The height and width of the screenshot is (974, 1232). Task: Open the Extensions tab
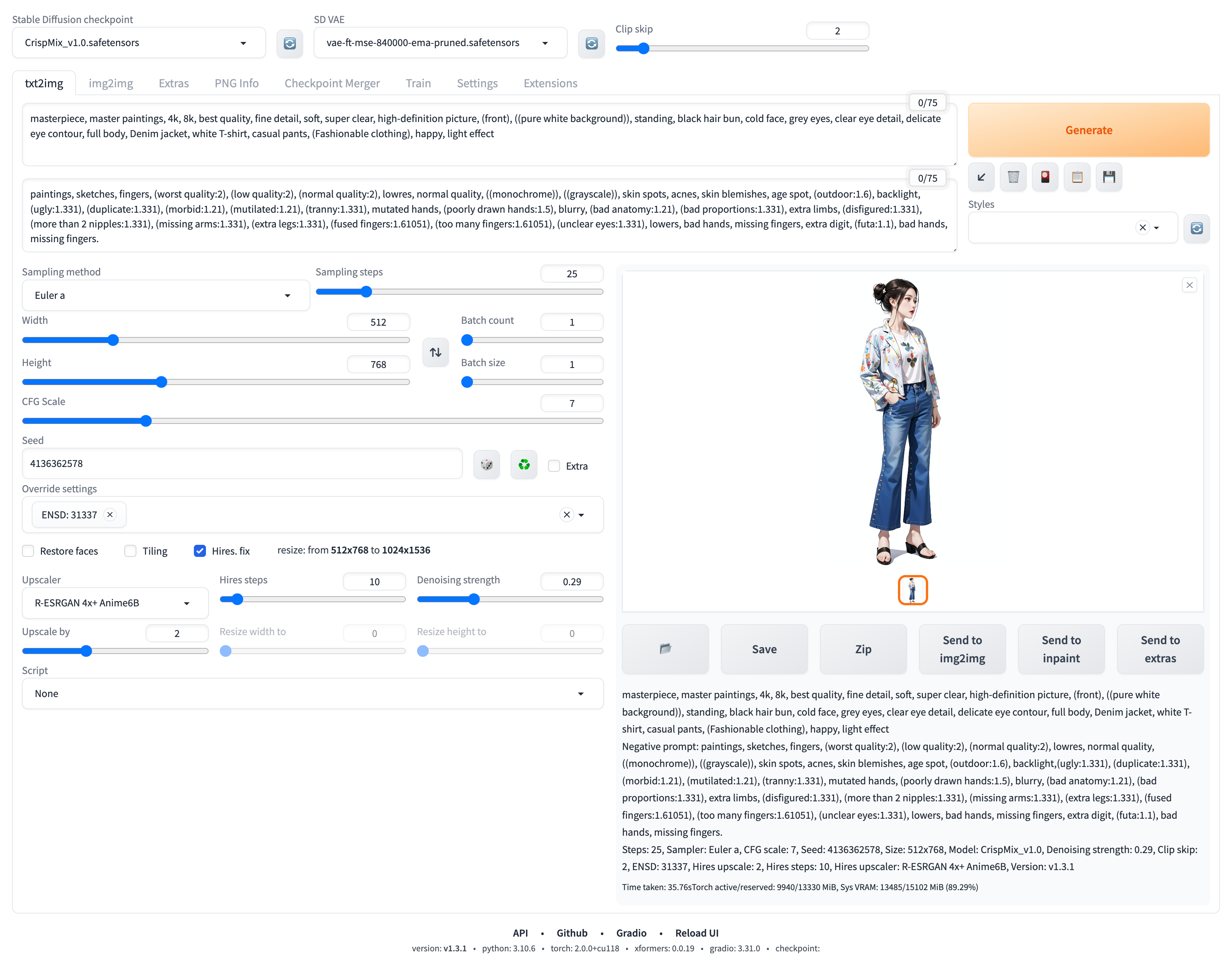point(550,83)
